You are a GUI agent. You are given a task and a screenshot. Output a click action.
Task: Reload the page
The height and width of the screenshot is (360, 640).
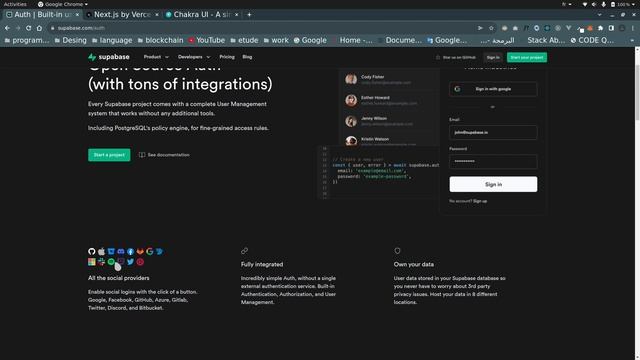29,28
